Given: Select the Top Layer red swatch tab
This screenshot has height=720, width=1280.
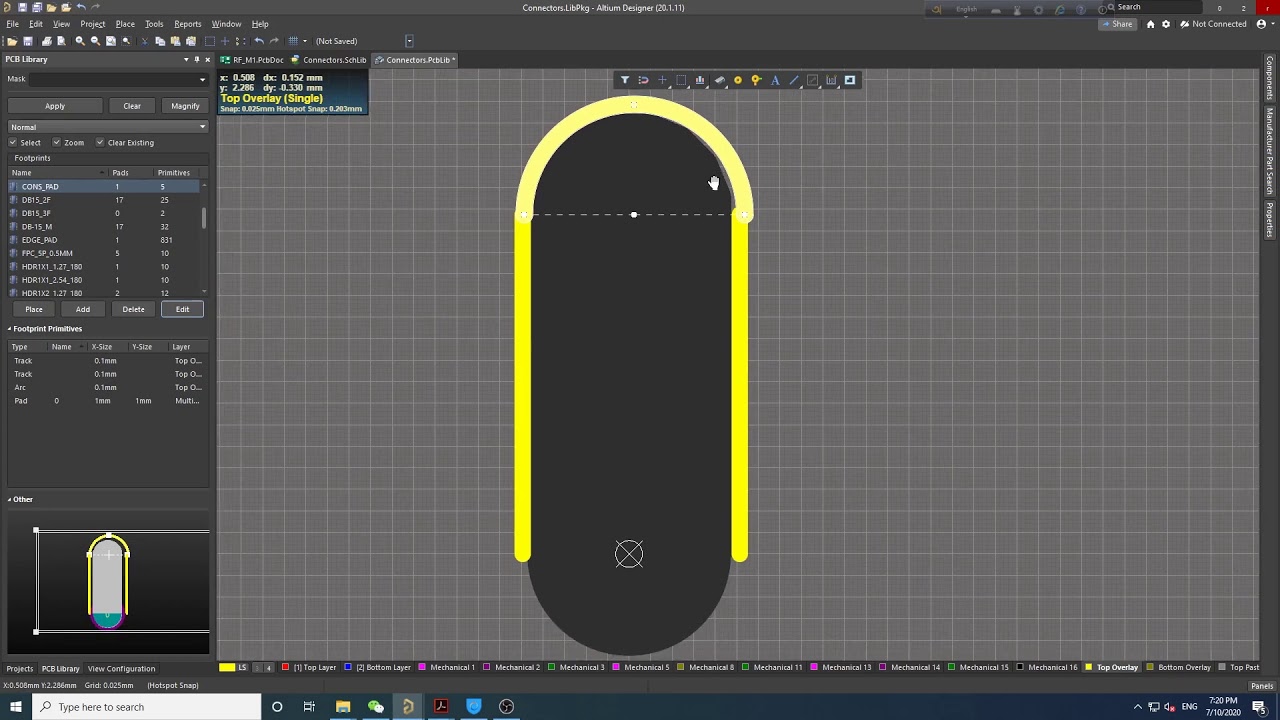Looking at the screenshot, I should pos(309,667).
